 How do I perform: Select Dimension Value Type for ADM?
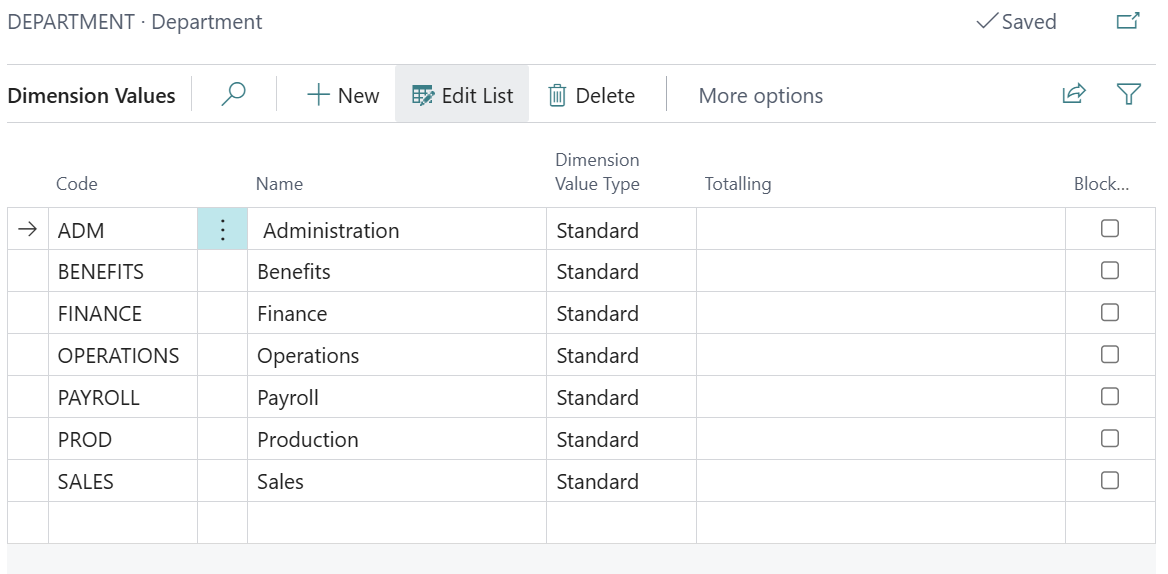click(621, 229)
